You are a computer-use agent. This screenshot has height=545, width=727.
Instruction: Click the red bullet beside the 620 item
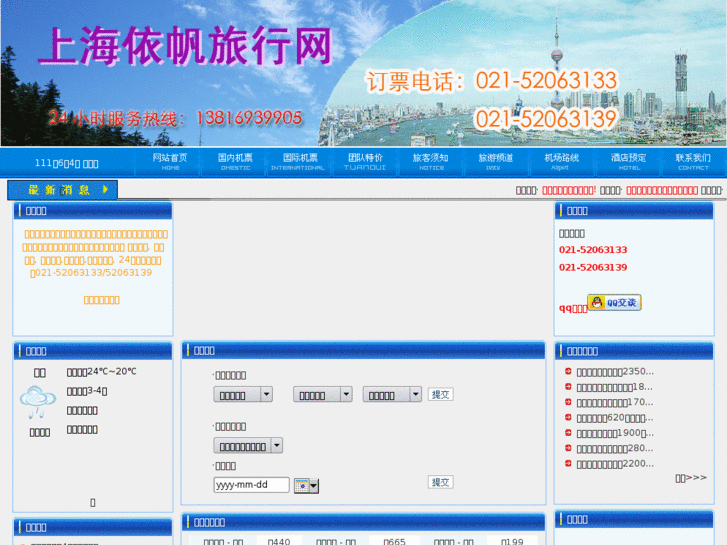(568, 417)
